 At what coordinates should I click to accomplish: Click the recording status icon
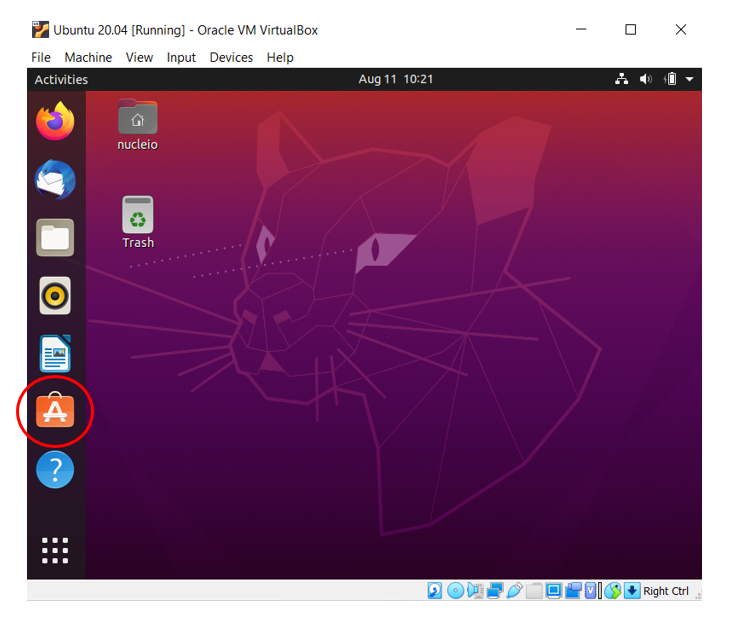(574, 590)
